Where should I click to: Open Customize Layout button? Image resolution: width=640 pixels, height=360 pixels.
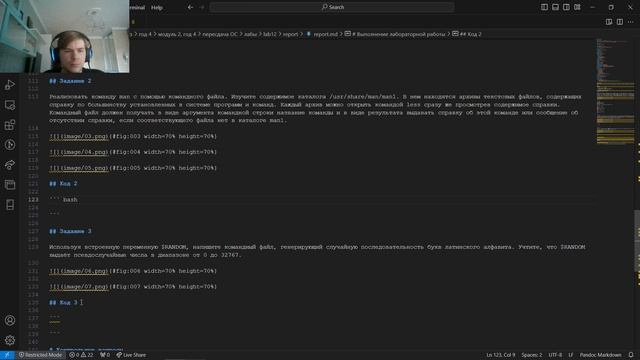(577, 7)
